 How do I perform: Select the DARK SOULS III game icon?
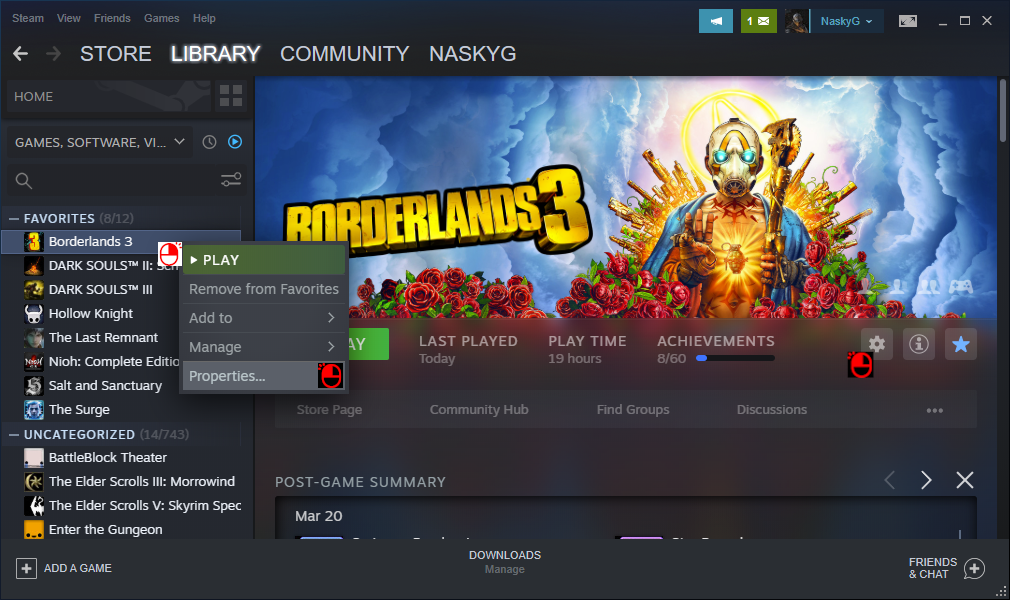point(33,290)
